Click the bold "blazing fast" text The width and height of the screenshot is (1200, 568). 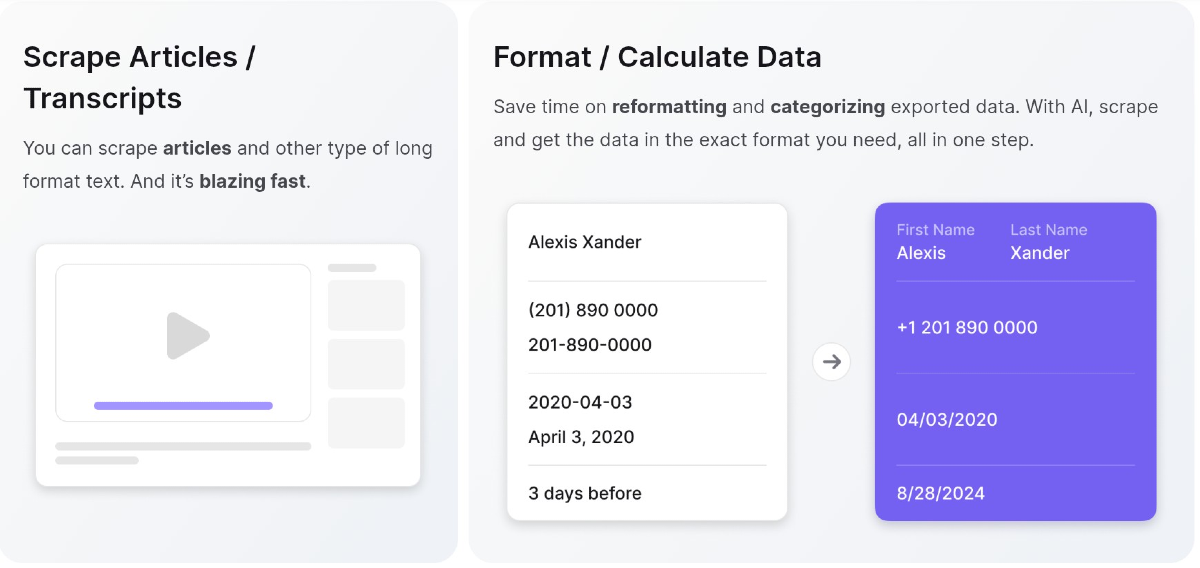[253, 182]
